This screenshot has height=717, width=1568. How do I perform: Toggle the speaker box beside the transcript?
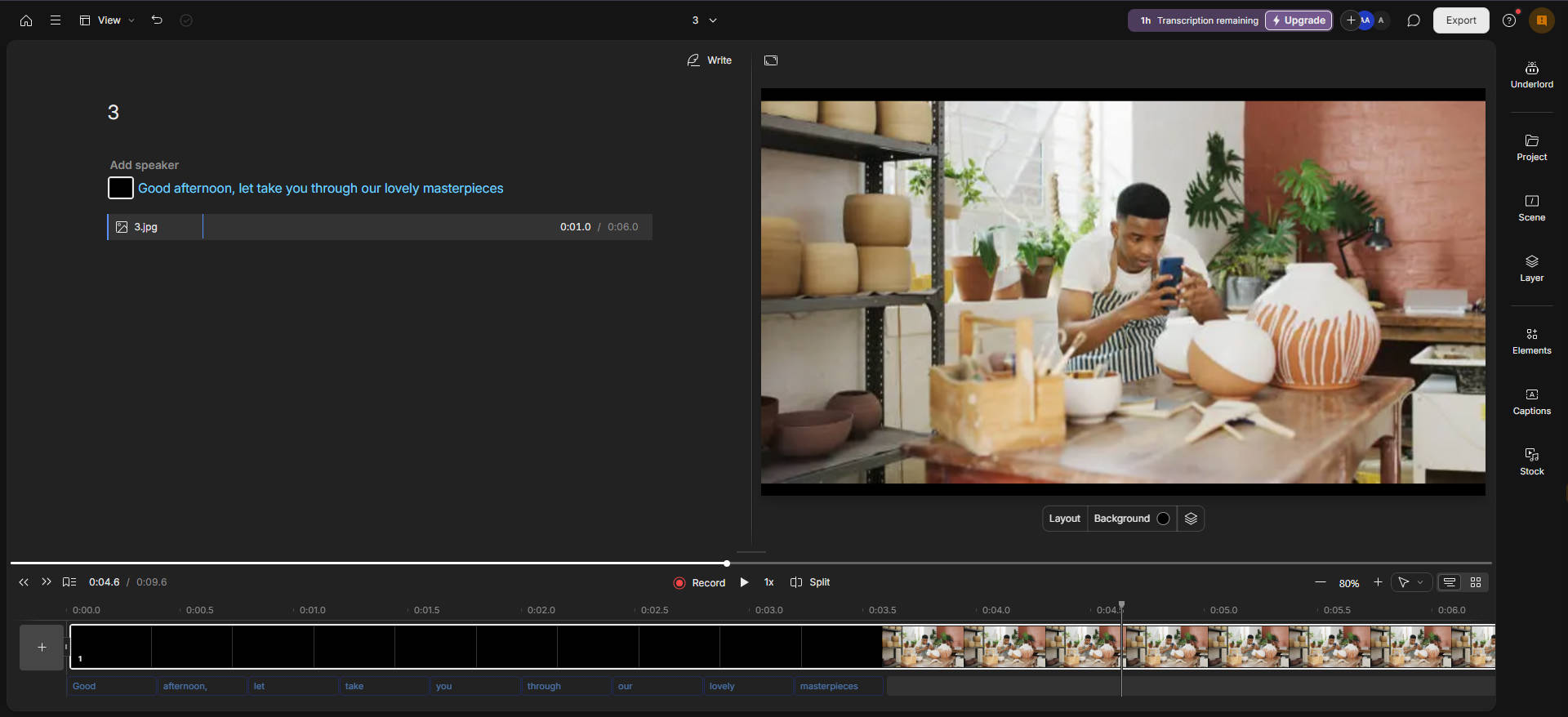coord(121,188)
